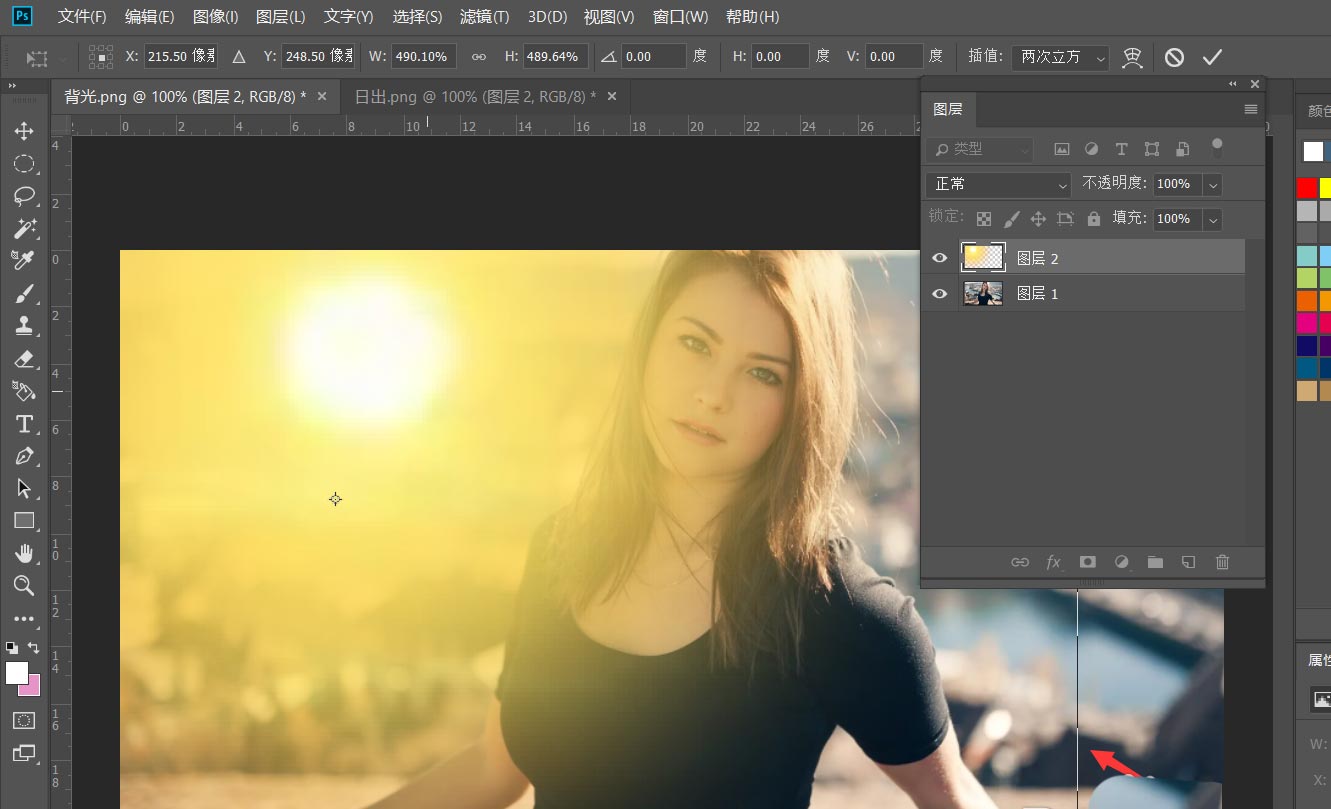Open the 类型 layer filter dropdown
The image size is (1331, 809).
(979, 149)
